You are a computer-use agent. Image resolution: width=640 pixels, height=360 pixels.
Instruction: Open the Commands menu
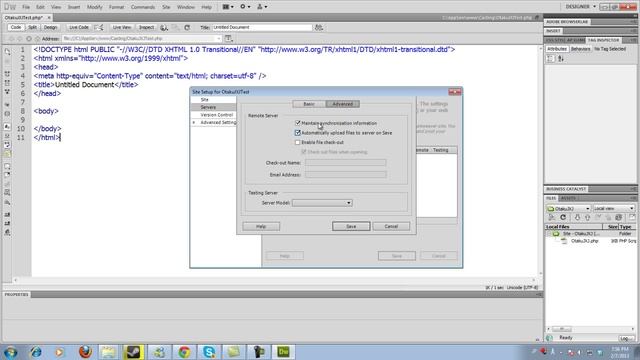pos(143,7)
